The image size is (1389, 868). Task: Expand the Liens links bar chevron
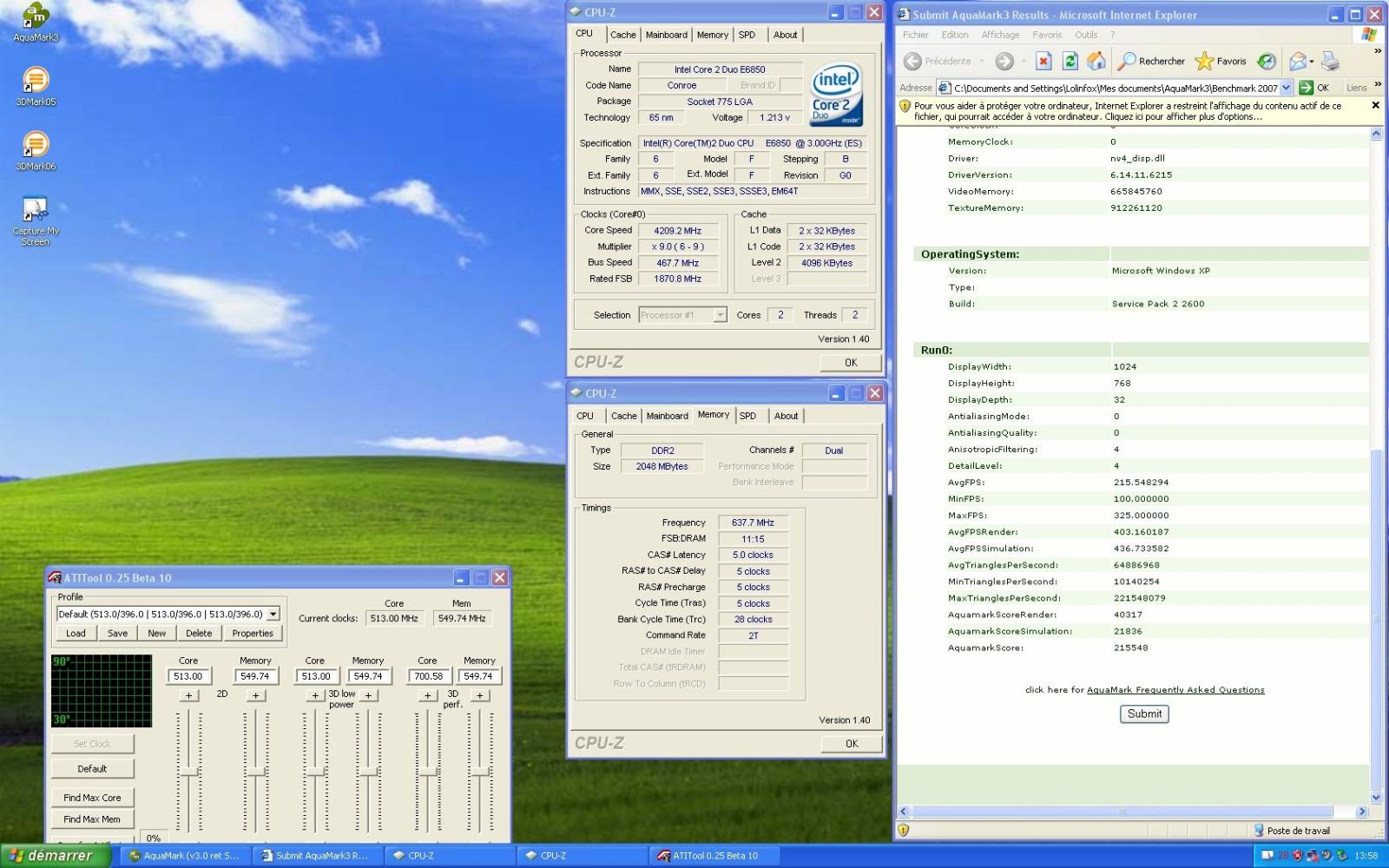pos(1378,84)
